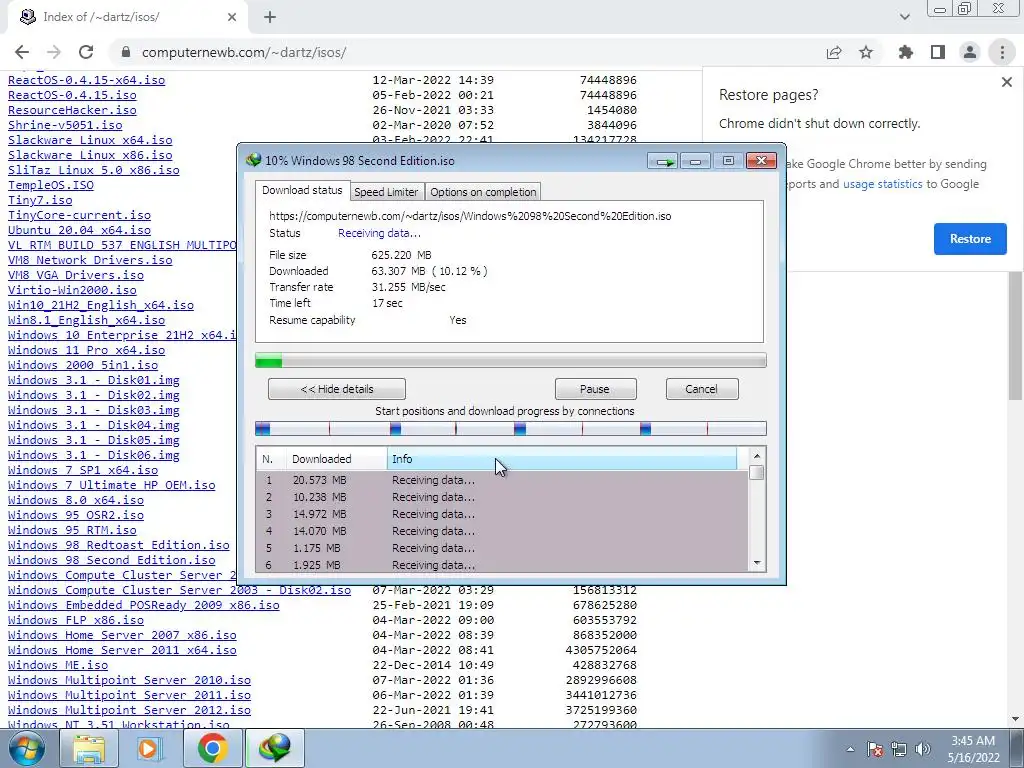
Task: Open Windows 98 Second Edition.iso link
Action: 112,560
